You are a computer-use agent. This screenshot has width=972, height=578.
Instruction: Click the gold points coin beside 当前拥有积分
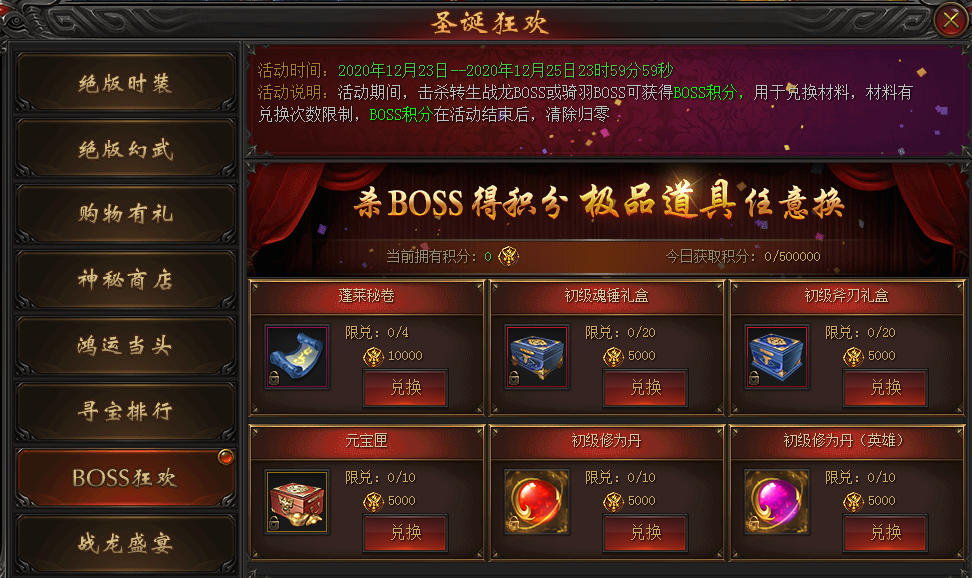coord(508,256)
